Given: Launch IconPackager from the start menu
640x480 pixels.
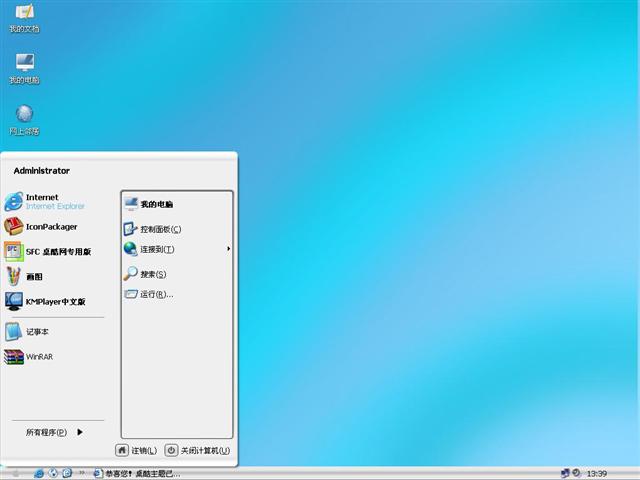Looking at the screenshot, I should coord(41,227).
